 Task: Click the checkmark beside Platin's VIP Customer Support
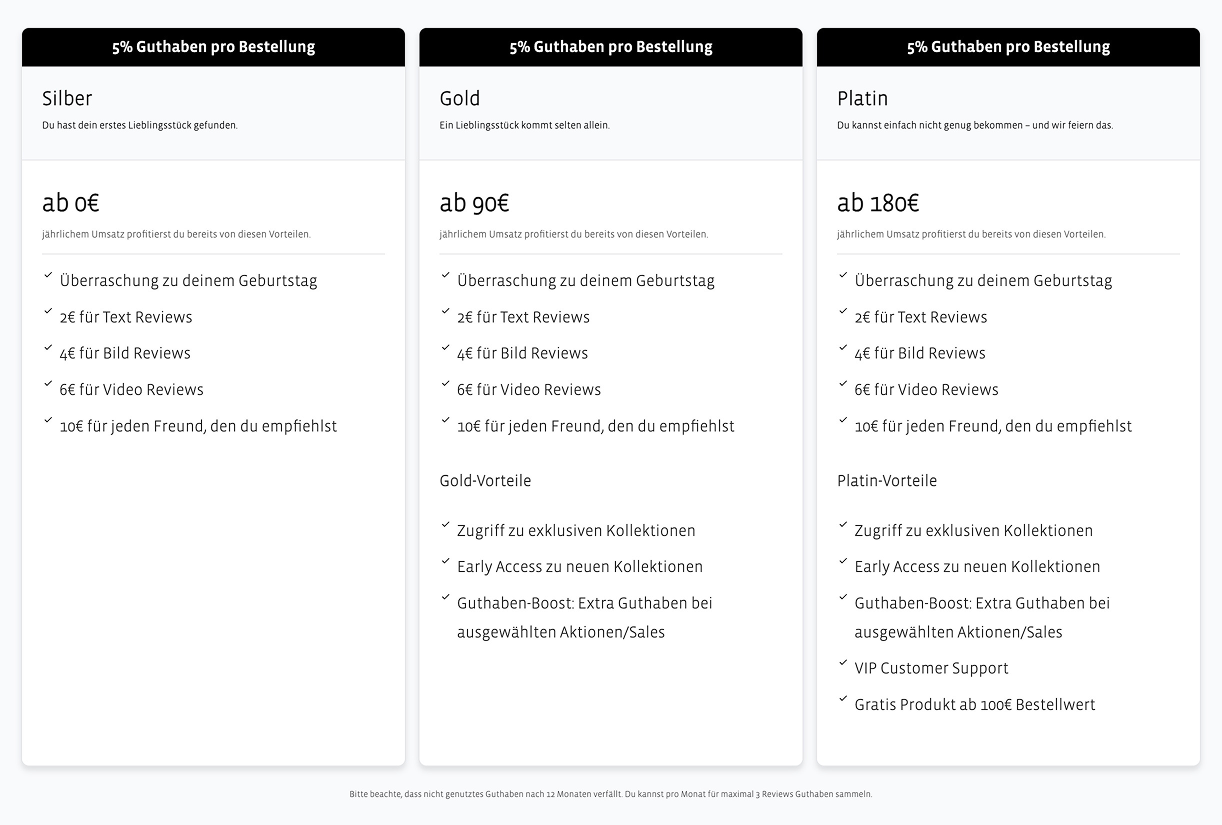[842, 662]
